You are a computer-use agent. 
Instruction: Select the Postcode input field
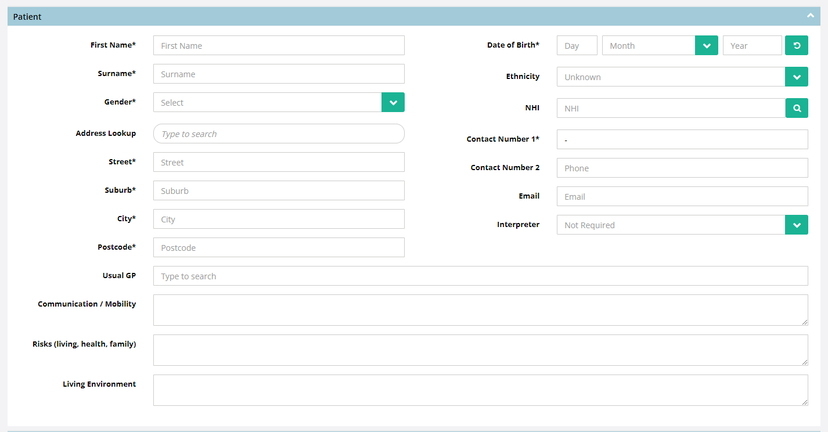pyautogui.click(x=279, y=248)
